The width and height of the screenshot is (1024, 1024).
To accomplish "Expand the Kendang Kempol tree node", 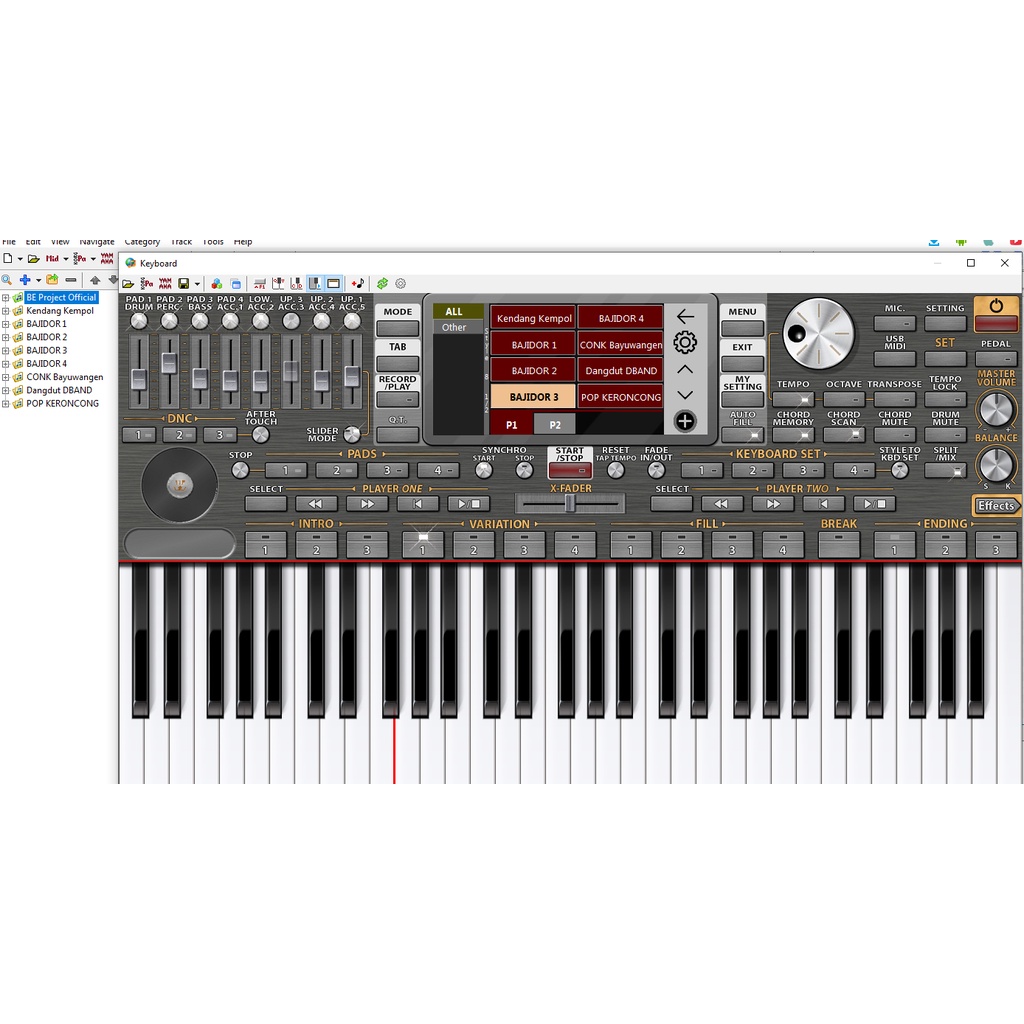I will point(5,311).
